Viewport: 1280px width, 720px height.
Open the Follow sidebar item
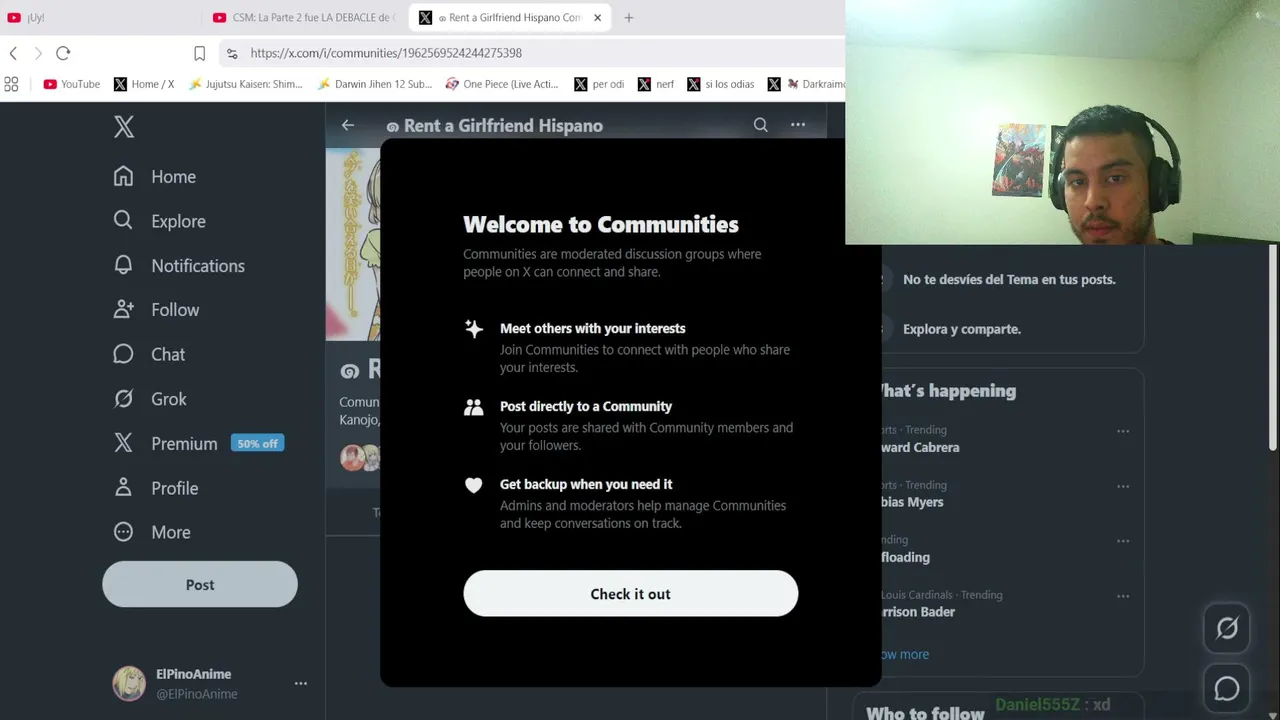point(156,310)
